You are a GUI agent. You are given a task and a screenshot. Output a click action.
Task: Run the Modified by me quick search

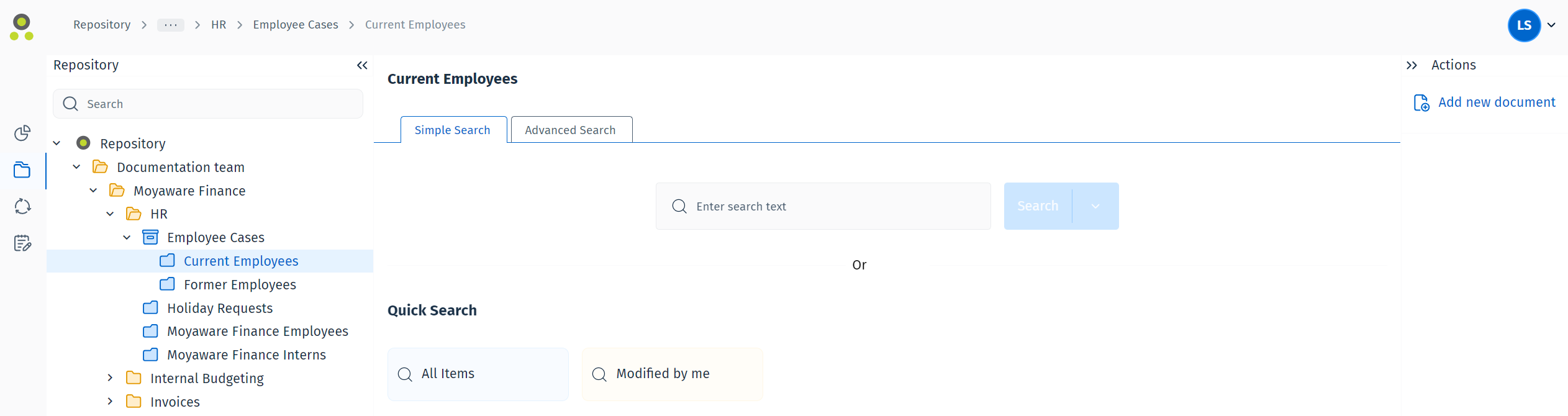coord(672,374)
